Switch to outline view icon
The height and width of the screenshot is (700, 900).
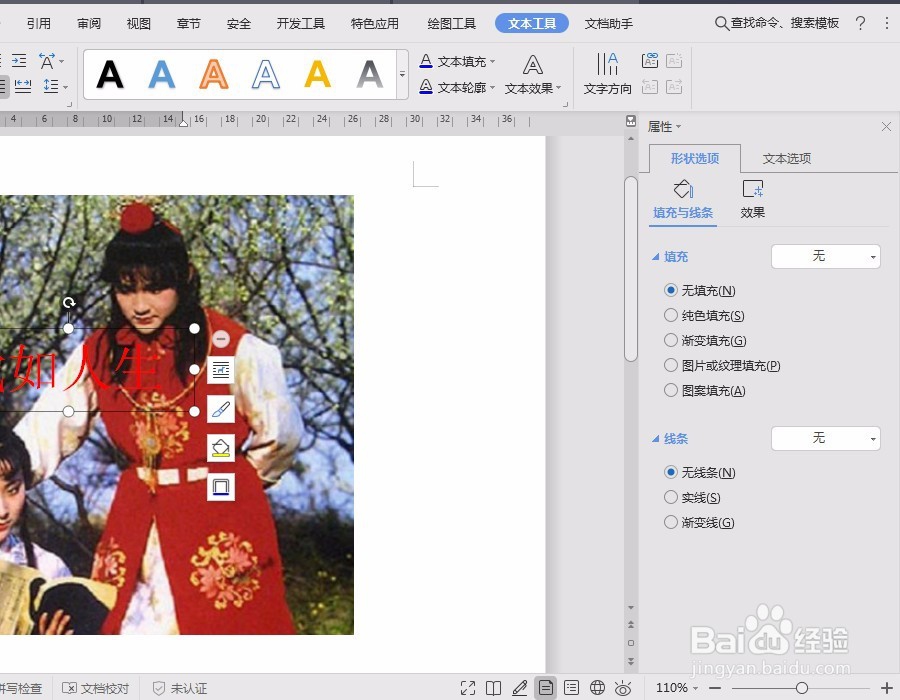click(571, 687)
